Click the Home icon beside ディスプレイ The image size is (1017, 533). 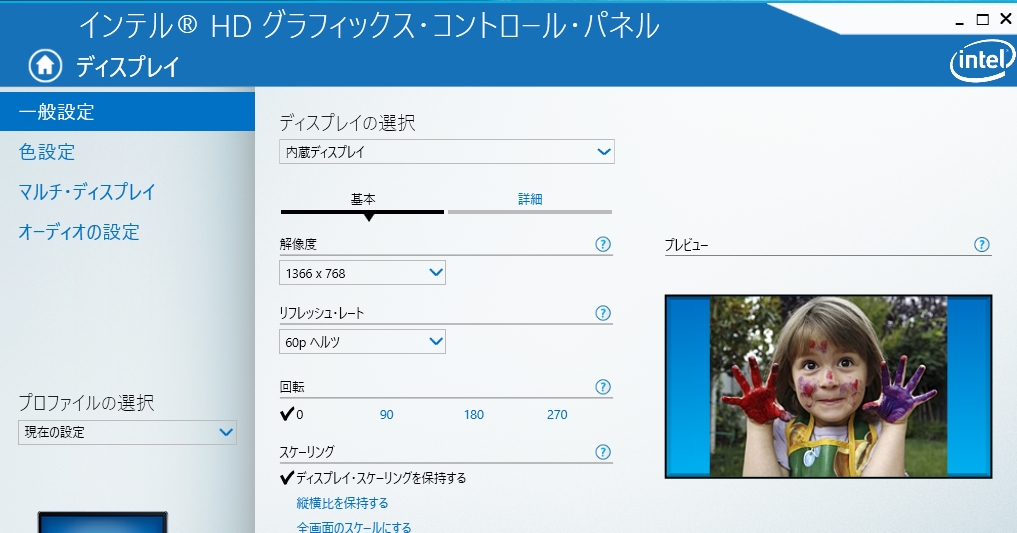pyautogui.click(x=45, y=65)
